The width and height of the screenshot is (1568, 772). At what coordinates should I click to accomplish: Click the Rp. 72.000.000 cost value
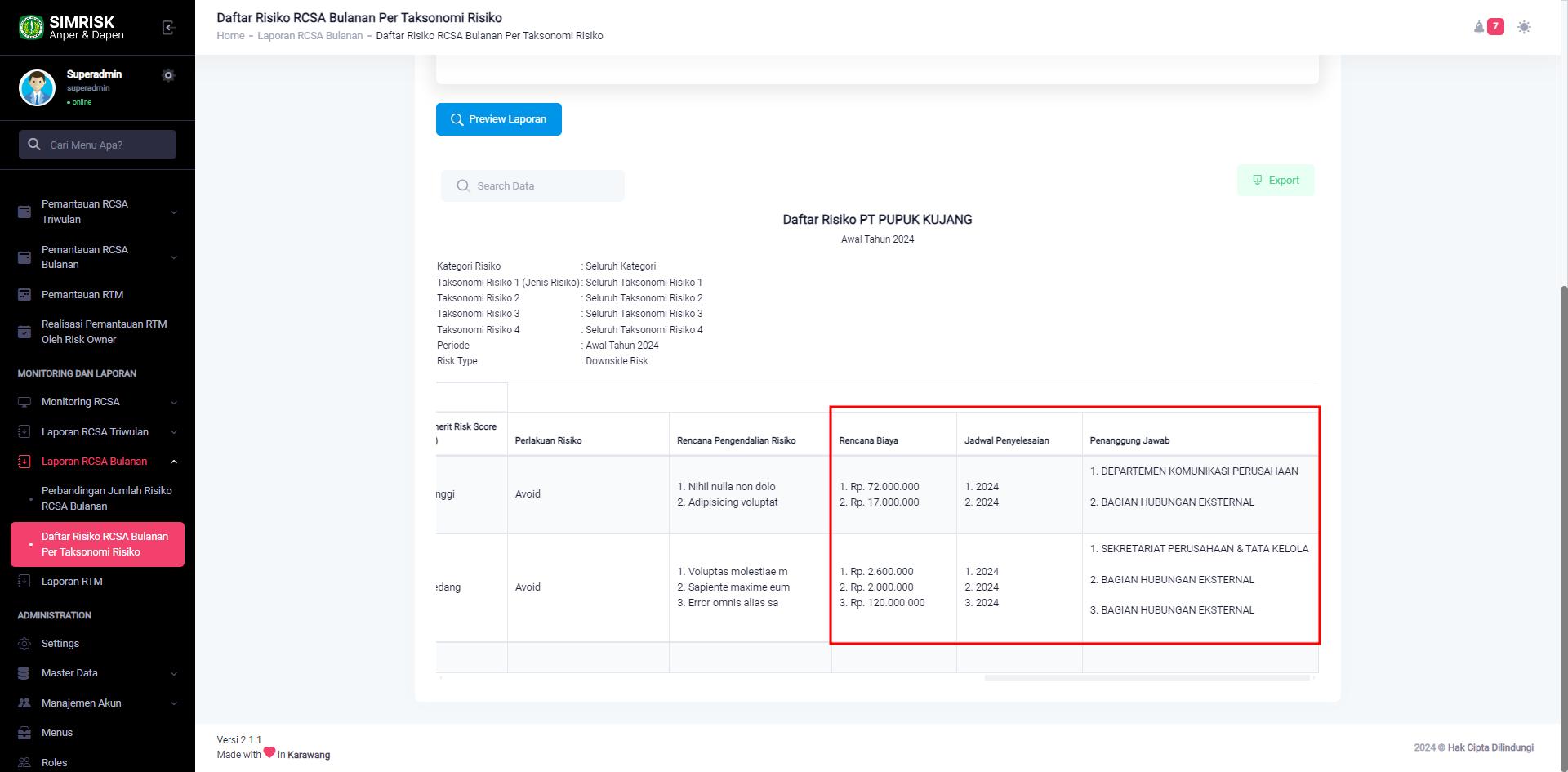click(x=884, y=487)
